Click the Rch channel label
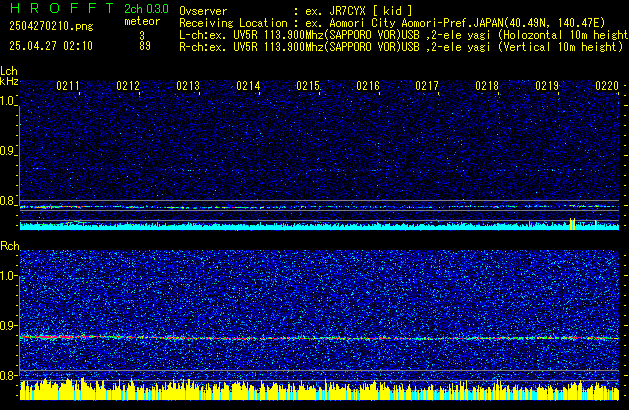The image size is (629, 410). (x=10, y=246)
